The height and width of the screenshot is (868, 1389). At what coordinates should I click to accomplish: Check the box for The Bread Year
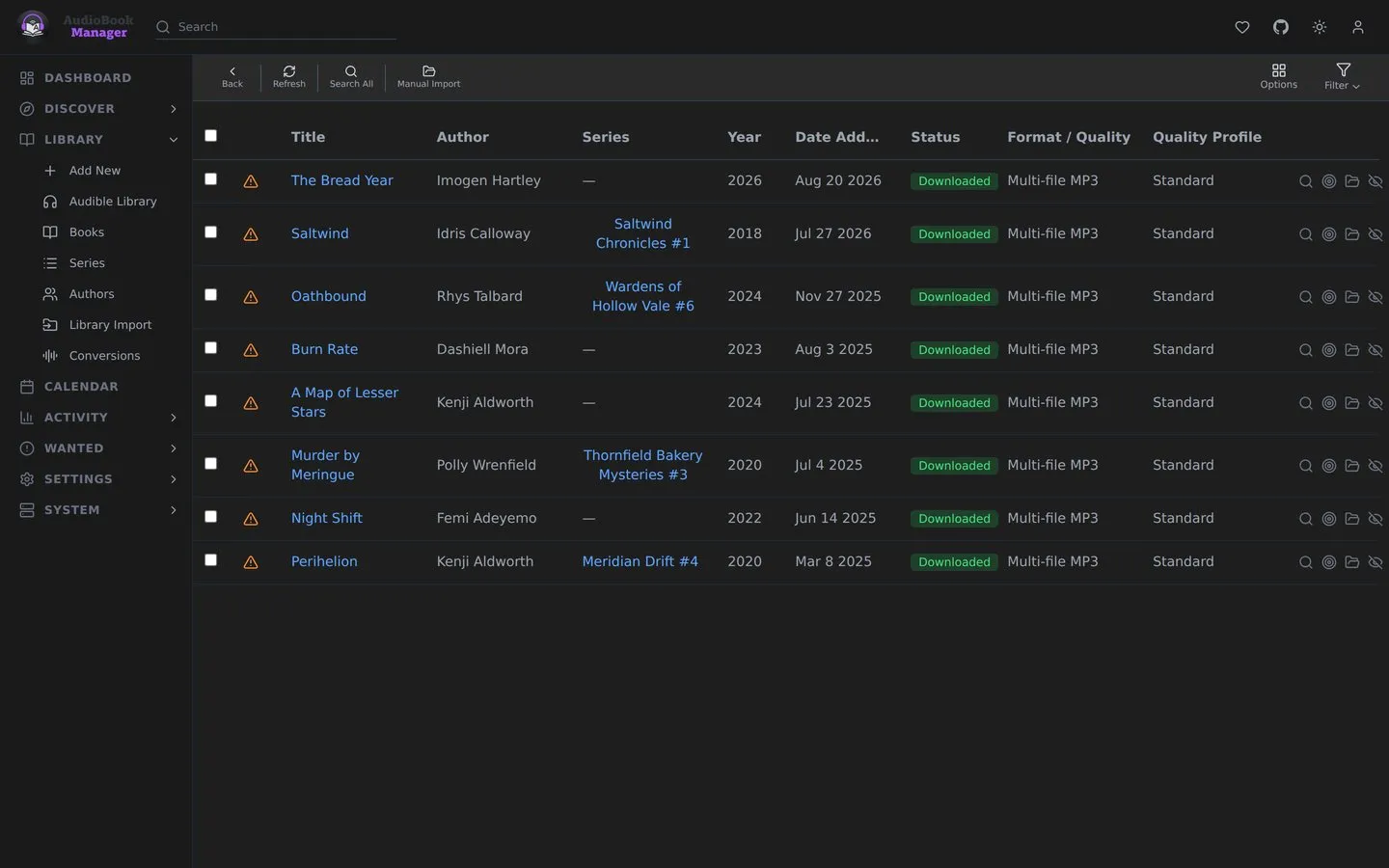210,179
